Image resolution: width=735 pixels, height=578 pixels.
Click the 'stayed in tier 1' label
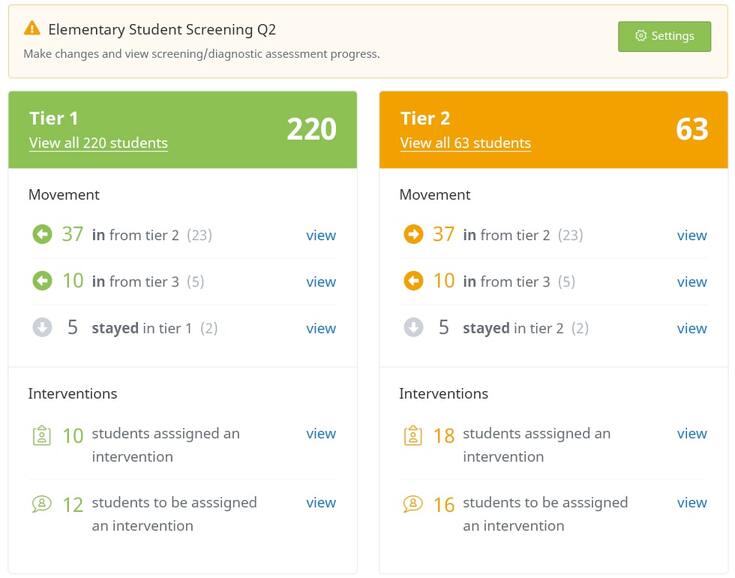point(142,328)
